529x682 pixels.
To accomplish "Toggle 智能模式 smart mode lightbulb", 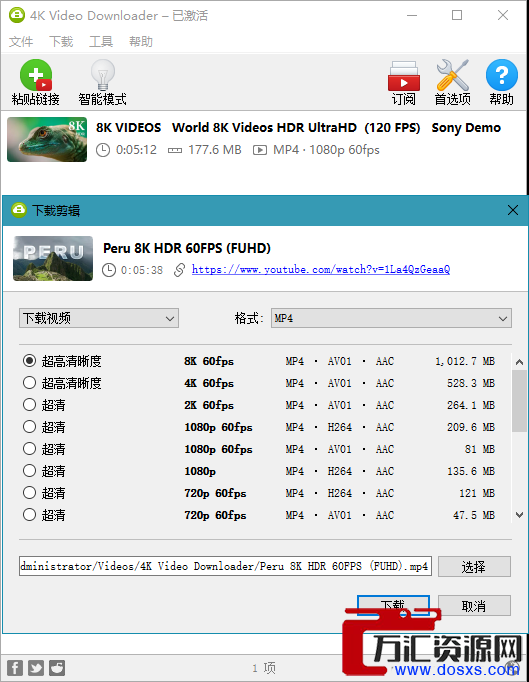I will 103,75.
